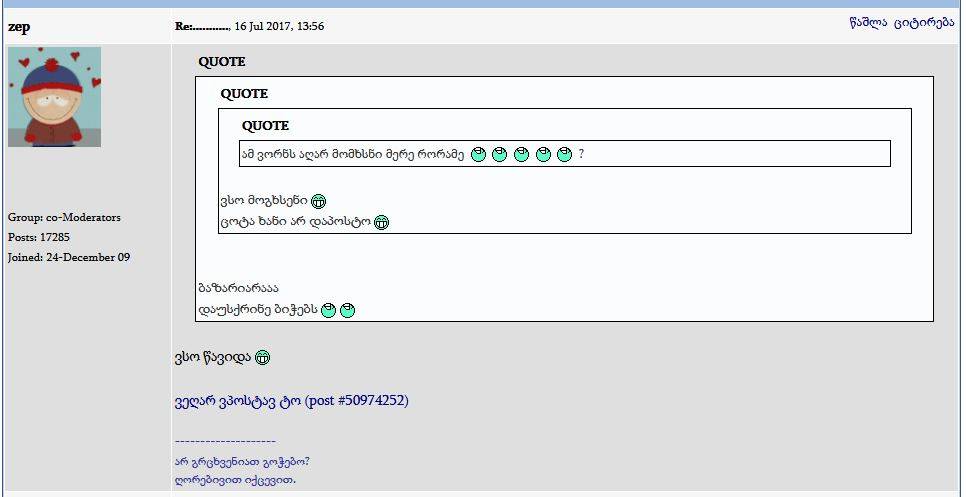Click the second emoticon in innermost quote
The height and width of the screenshot is (497, 966).
pyautogui.click(x=499, y=155)
